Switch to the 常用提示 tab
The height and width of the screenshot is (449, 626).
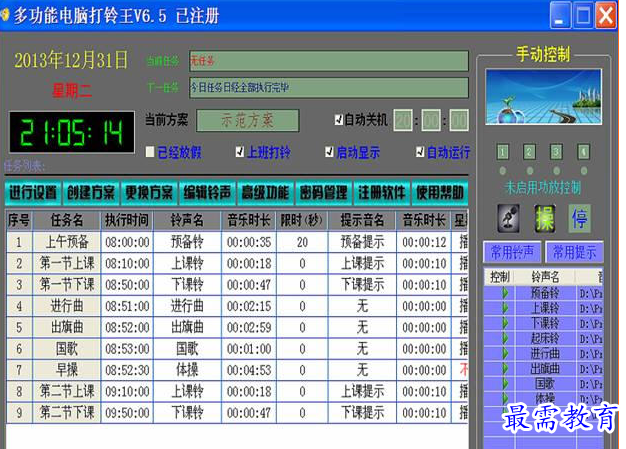coord(574,252)
